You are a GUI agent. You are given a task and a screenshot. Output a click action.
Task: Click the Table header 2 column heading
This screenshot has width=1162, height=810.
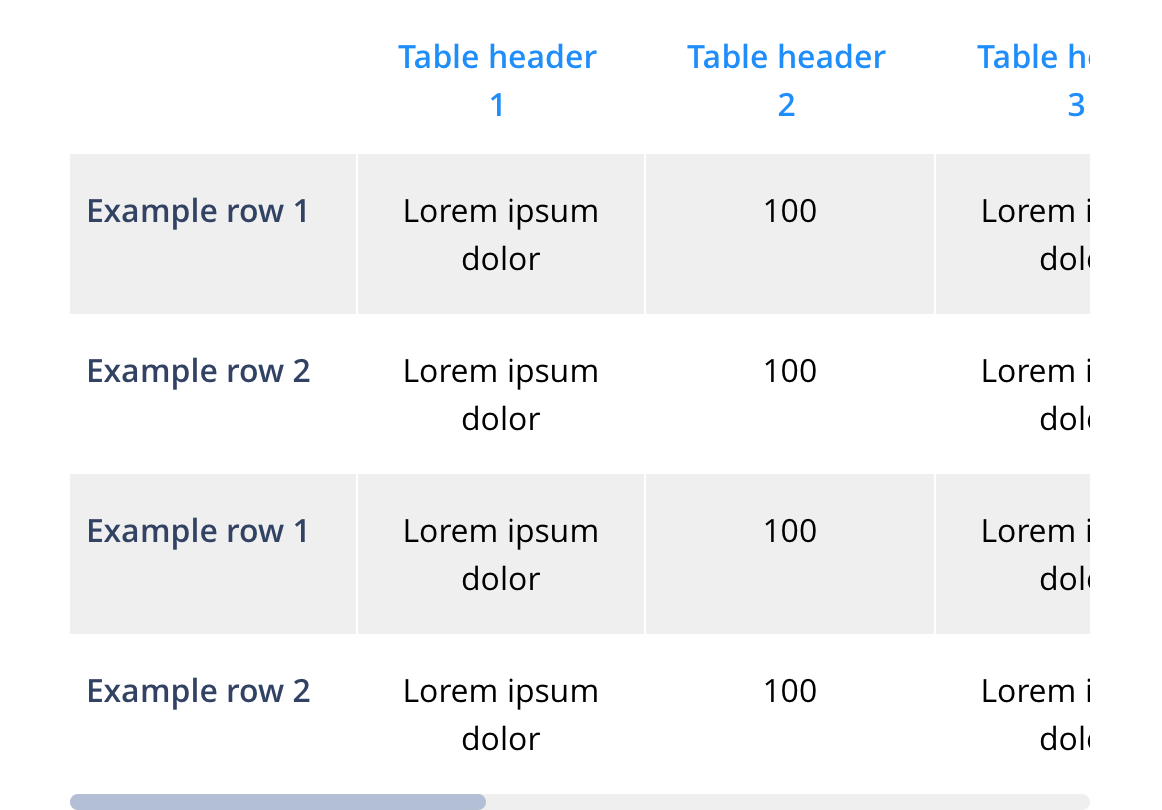point(786,80)
